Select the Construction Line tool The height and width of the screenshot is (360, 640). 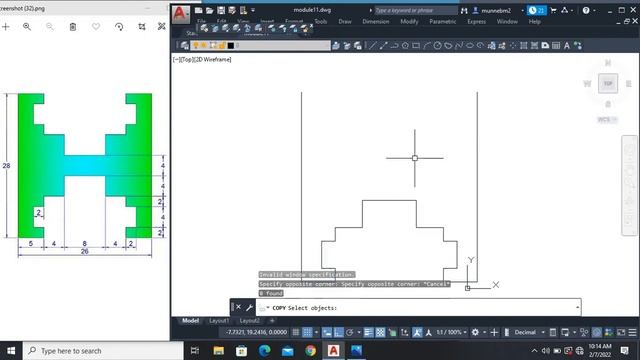383,46
